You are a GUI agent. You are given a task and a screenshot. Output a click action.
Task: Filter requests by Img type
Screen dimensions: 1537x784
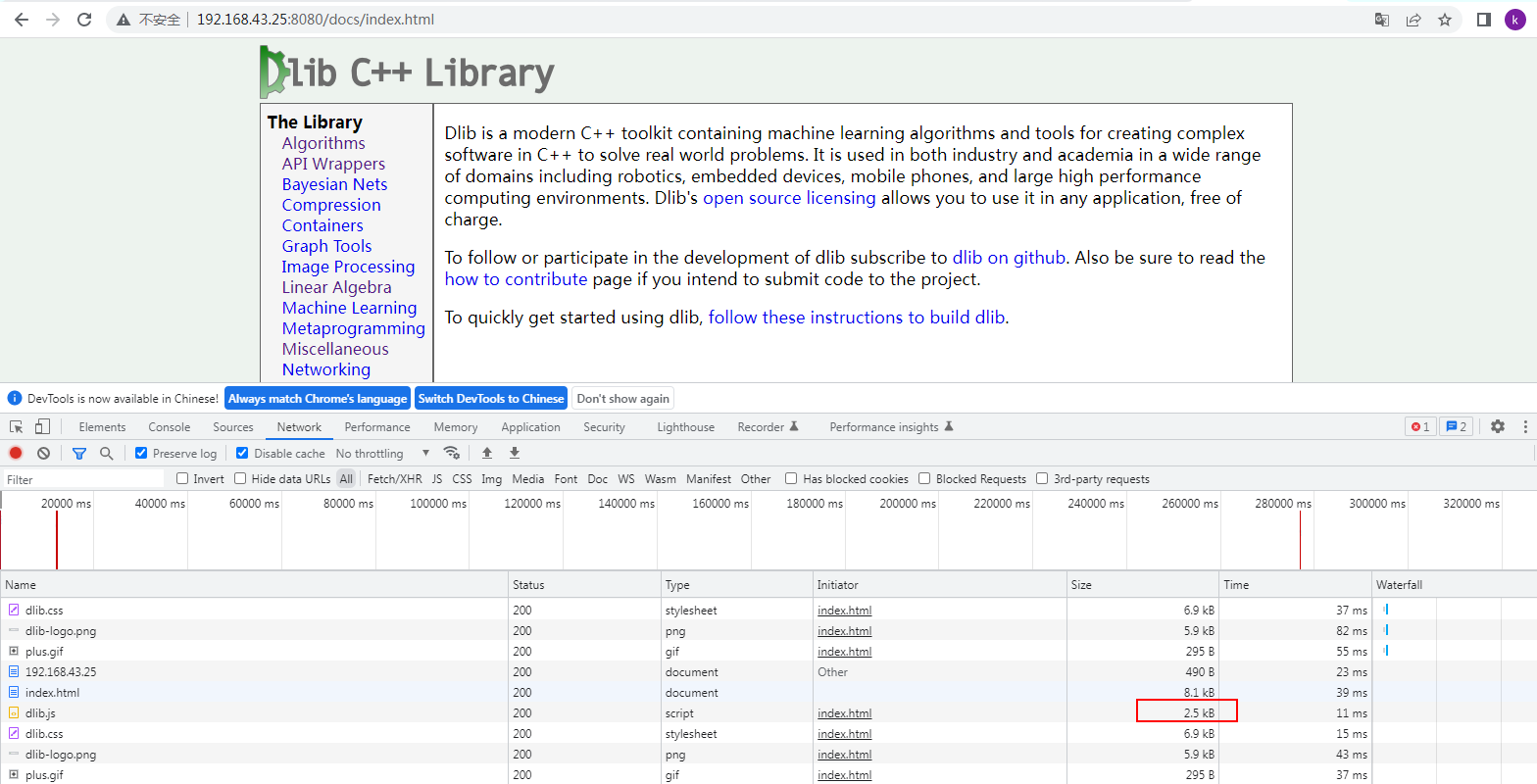point(492,479)
